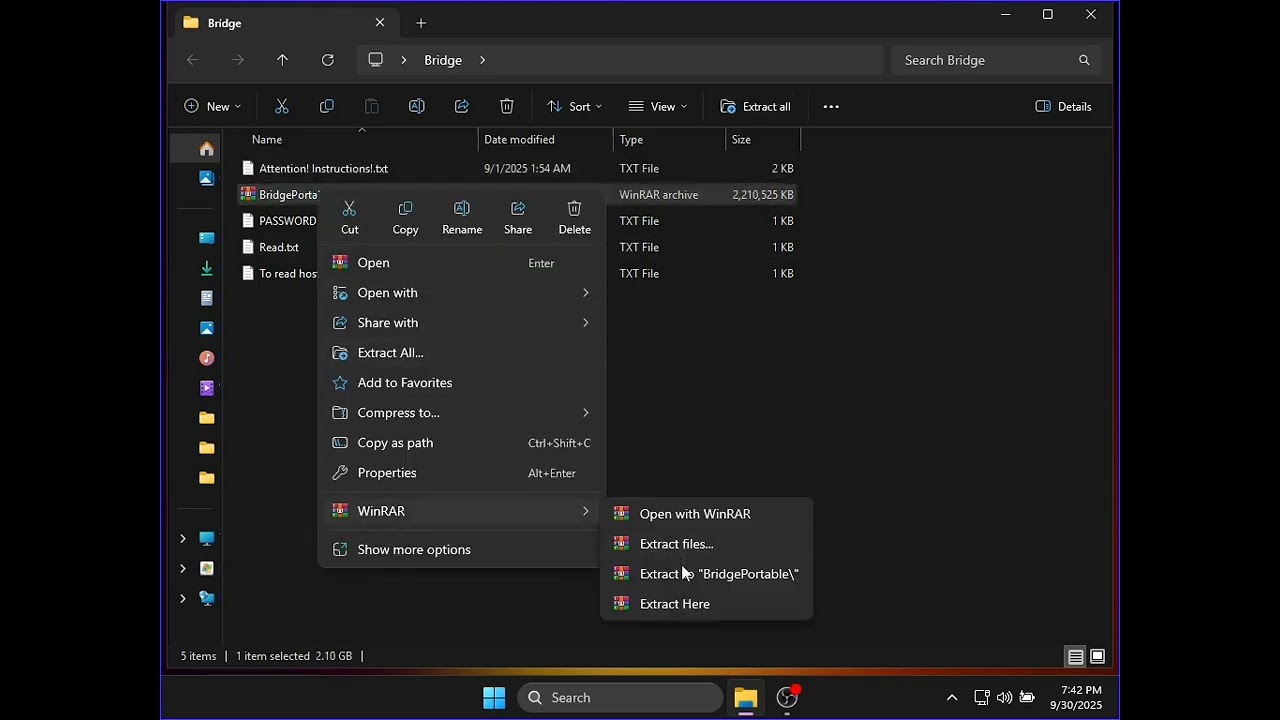The image size is (1280, 720).
Task: Open the Videos folder from the sidebar
Action: click(x=207, y=388)
